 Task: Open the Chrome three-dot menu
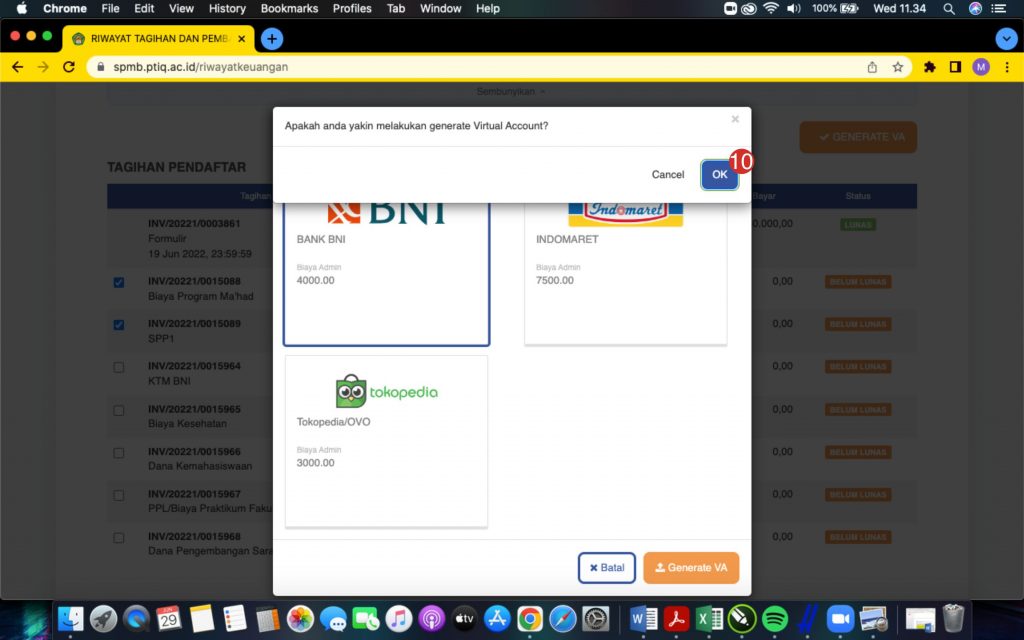pyautogui.click(x=1007, y=67)
